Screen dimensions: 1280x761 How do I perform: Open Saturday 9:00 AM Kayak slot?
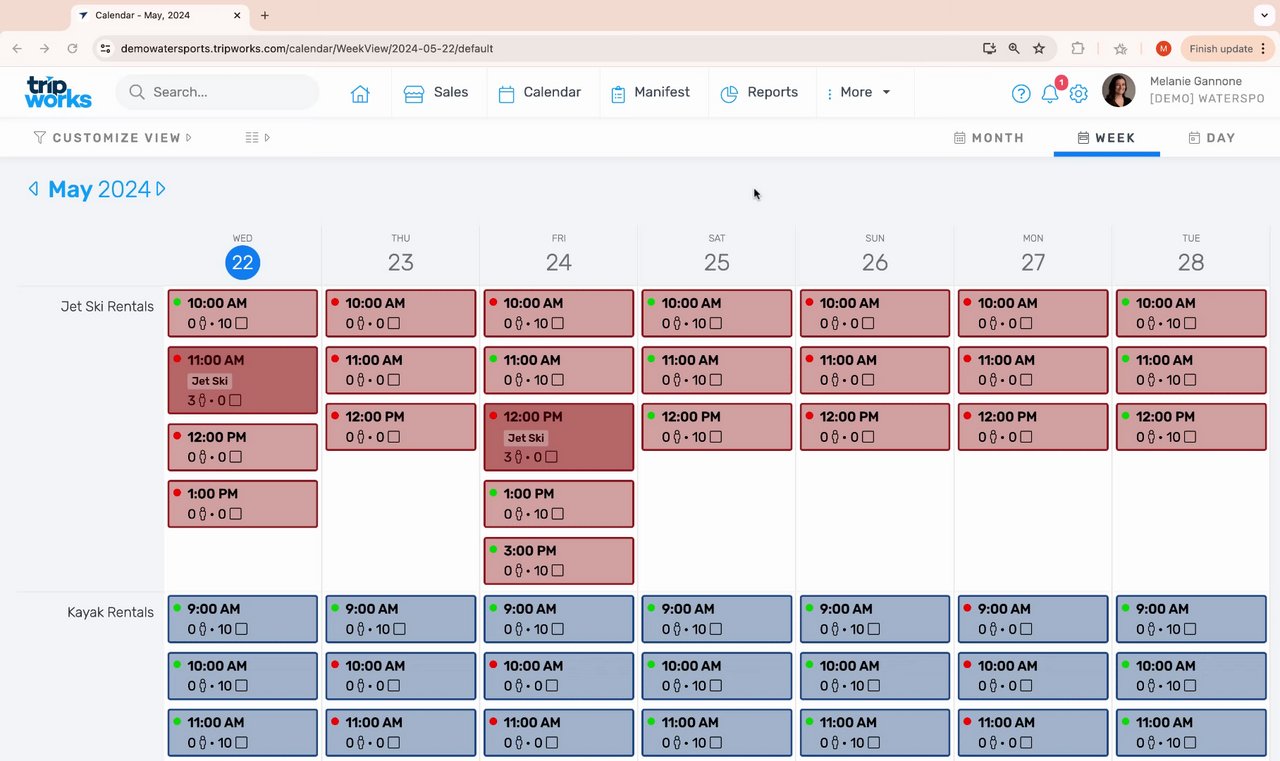point(717,619)
